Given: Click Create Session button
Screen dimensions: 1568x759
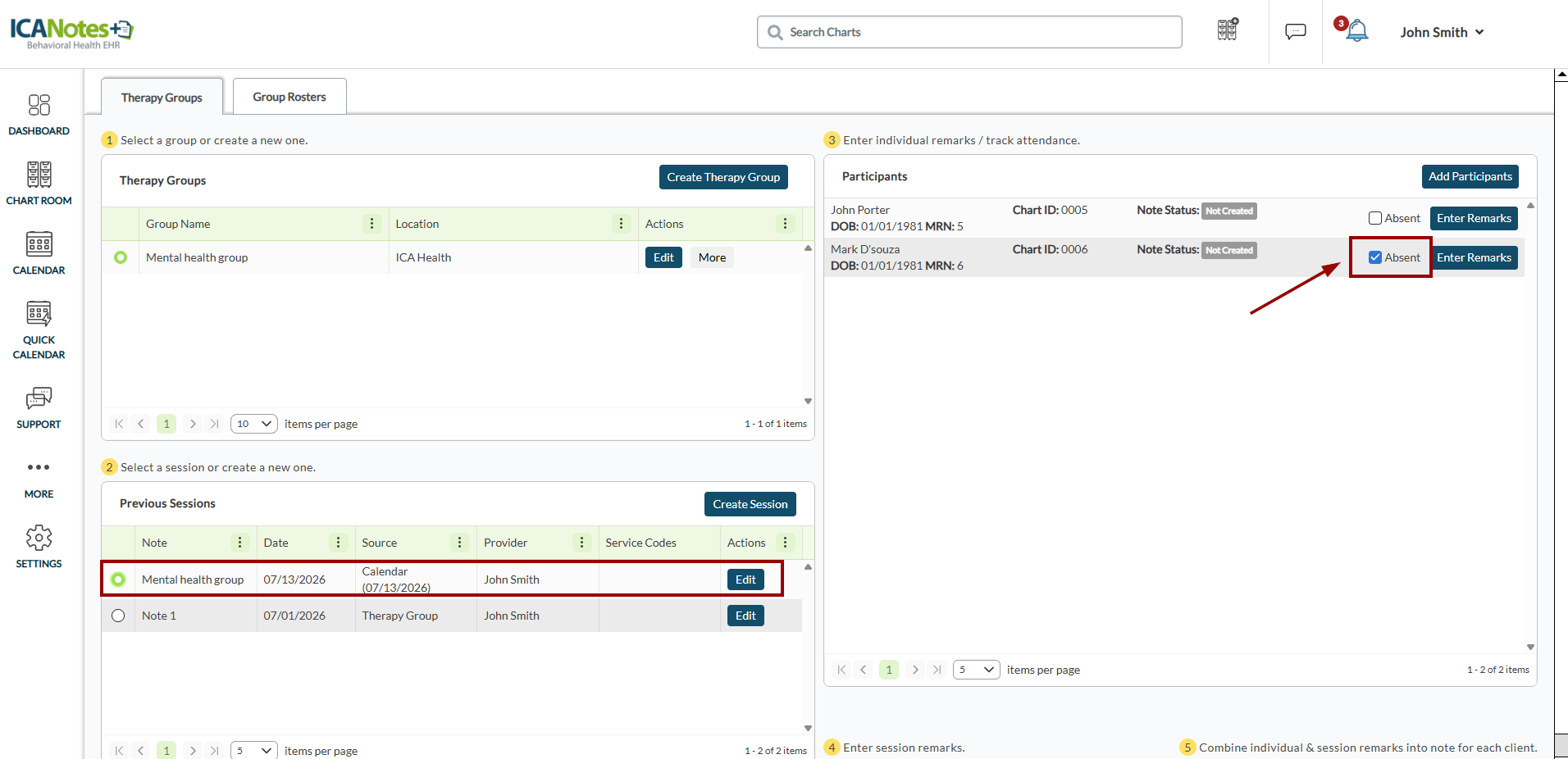Looking at the screenshot, I should coord(750,504).
